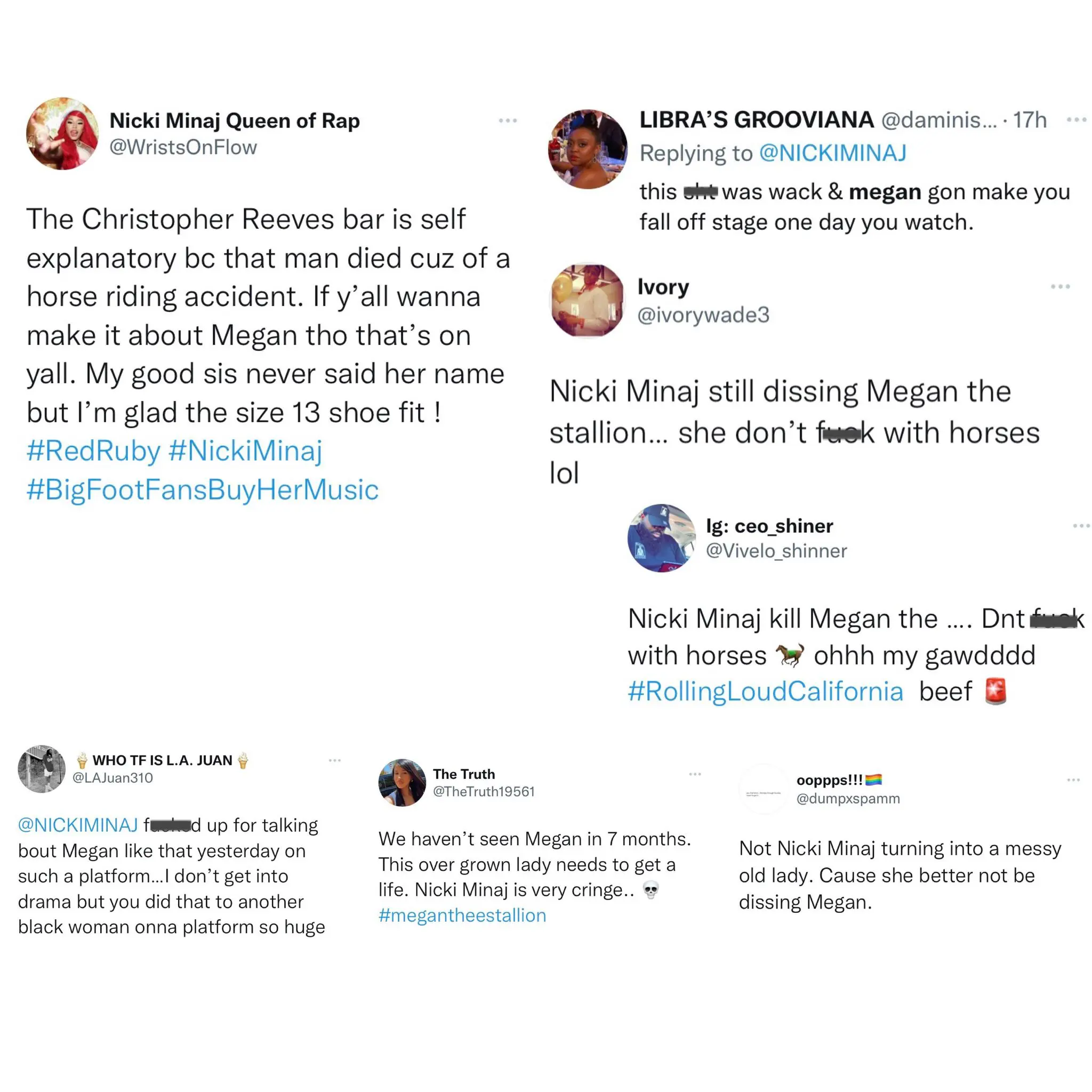Click @NICKIMINAJ in Replying to line

[832, 153]
